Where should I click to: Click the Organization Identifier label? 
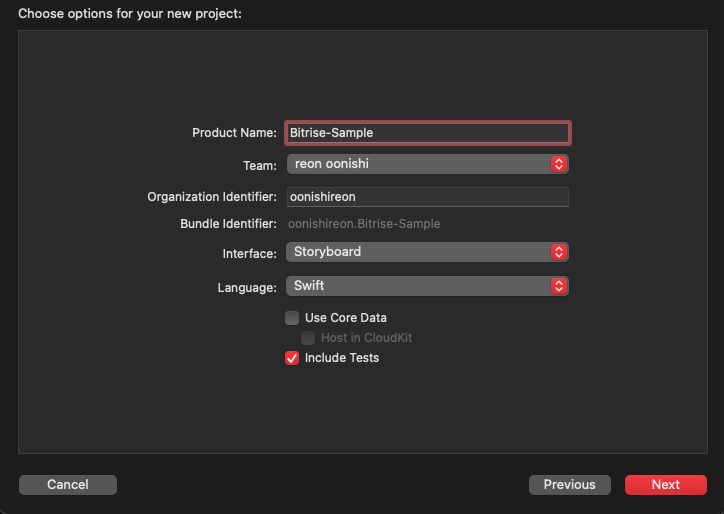(212, 197)
